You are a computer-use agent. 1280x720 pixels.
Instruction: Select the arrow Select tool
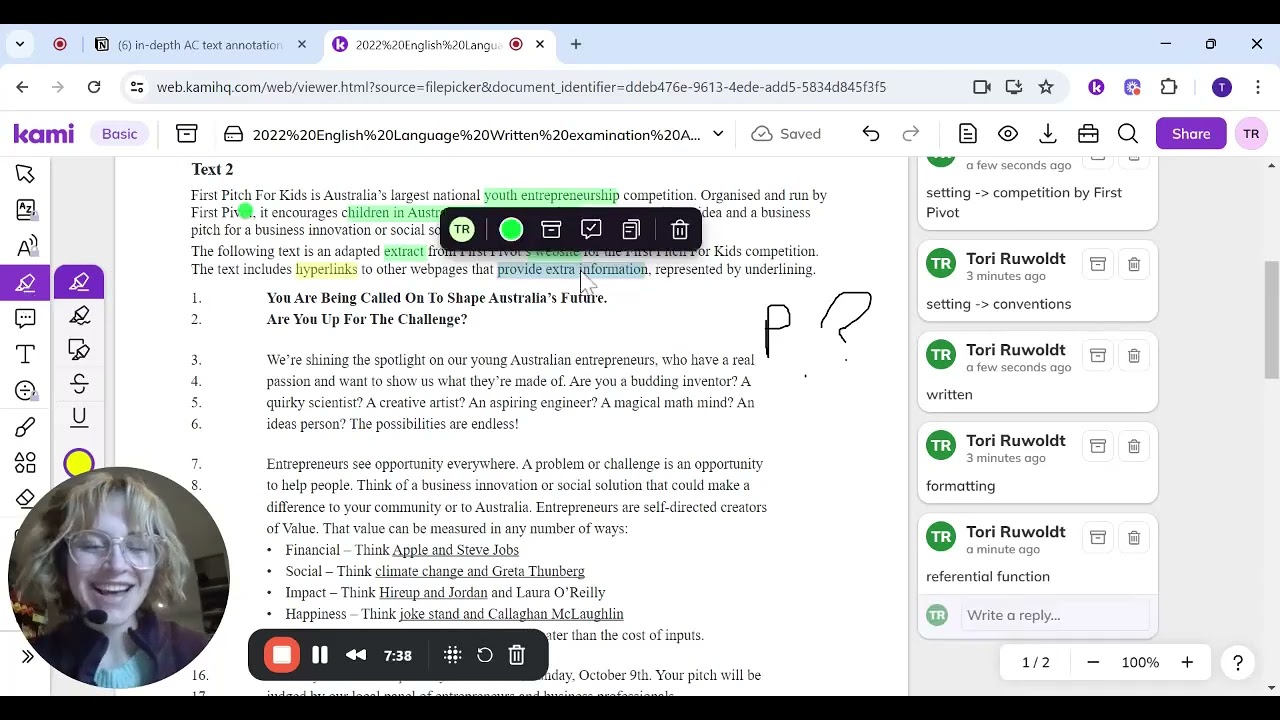pos(25,174)
